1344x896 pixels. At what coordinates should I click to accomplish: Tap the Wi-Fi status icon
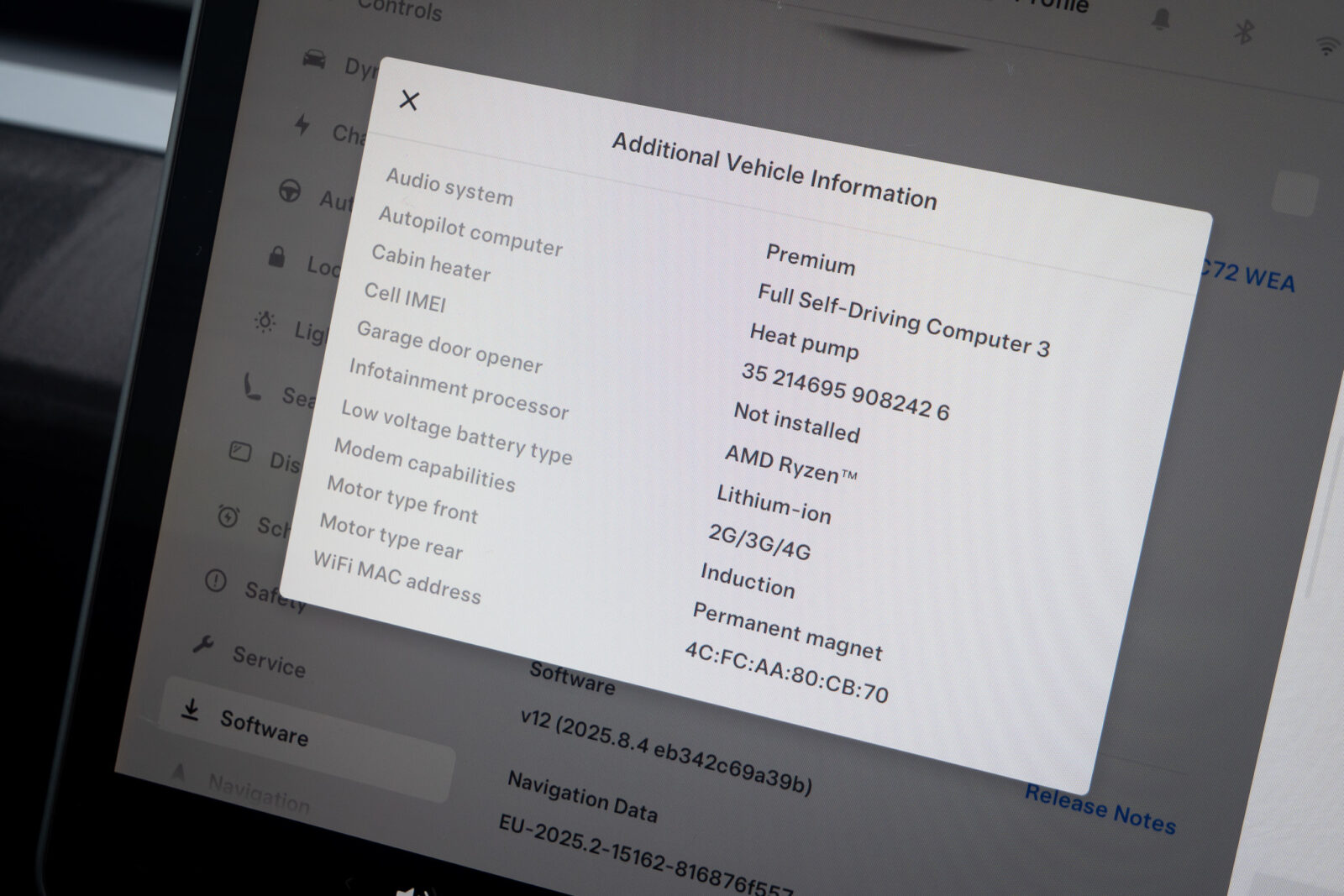1328,45
